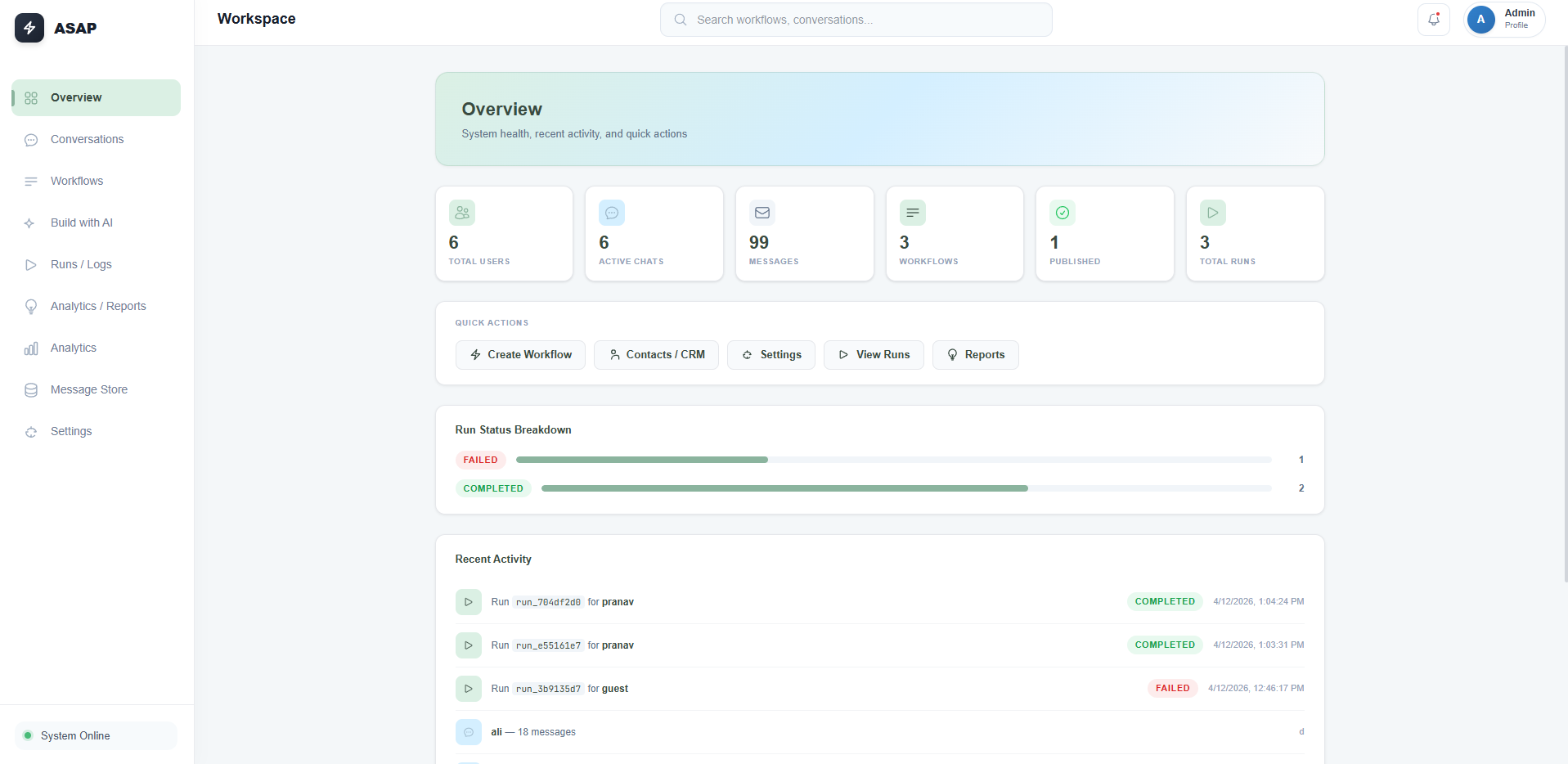1568x764 pixels.
Task: Open Settings from the sidebar
Action: click(x=97, y=431)
